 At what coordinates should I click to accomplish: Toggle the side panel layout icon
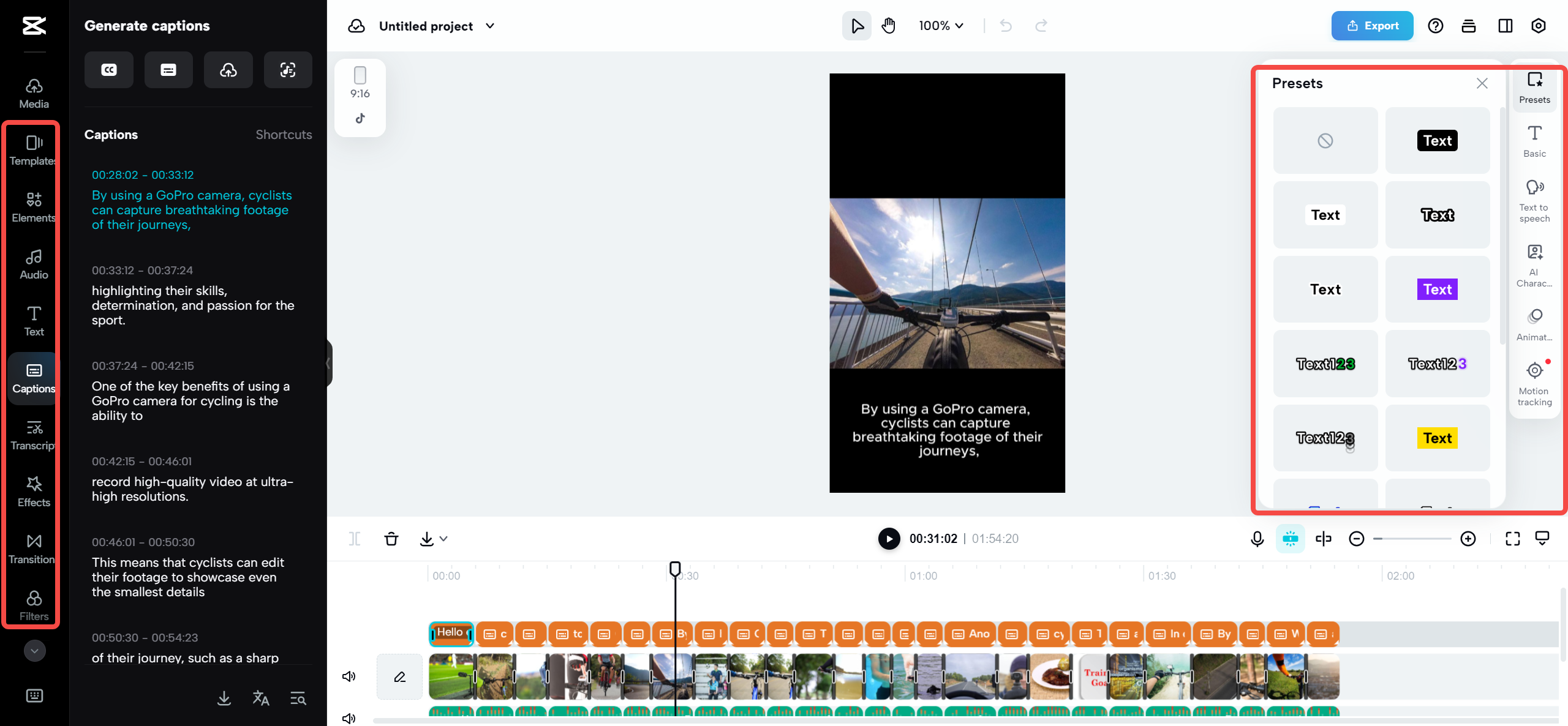1505,26
